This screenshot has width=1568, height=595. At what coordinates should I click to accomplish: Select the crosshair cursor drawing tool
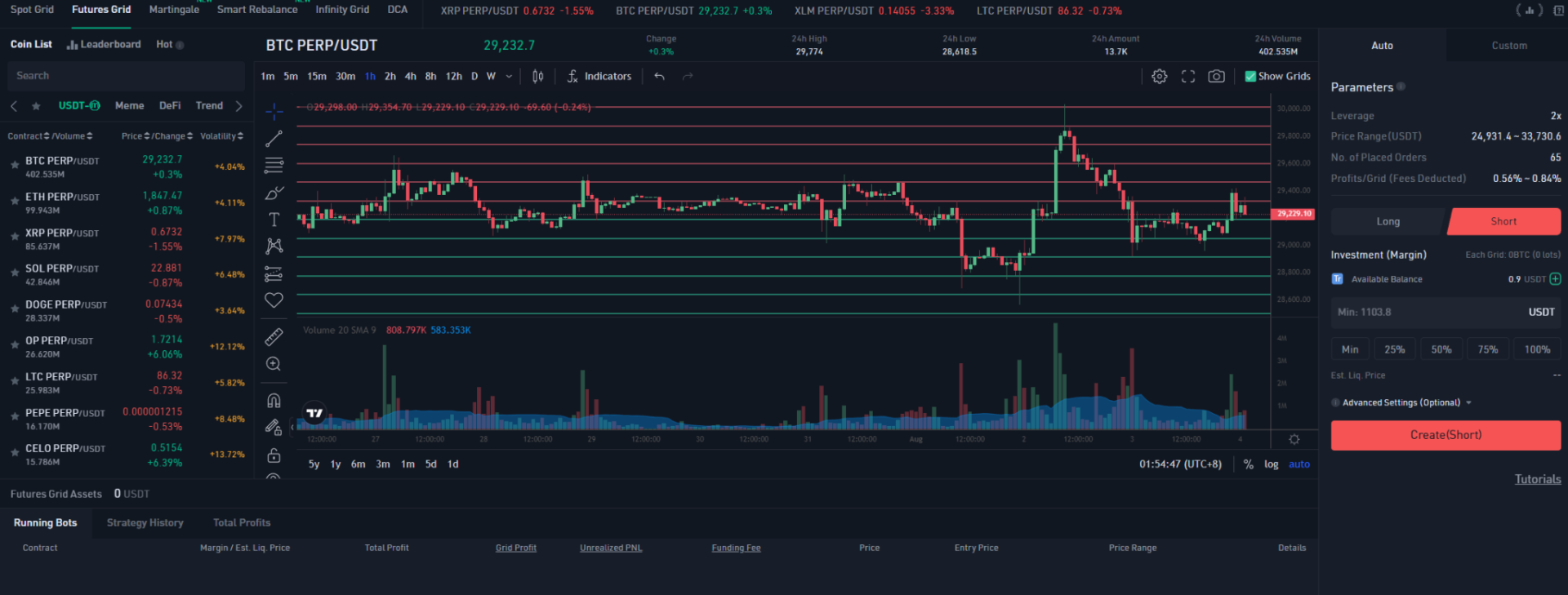[x=274, y=112]
